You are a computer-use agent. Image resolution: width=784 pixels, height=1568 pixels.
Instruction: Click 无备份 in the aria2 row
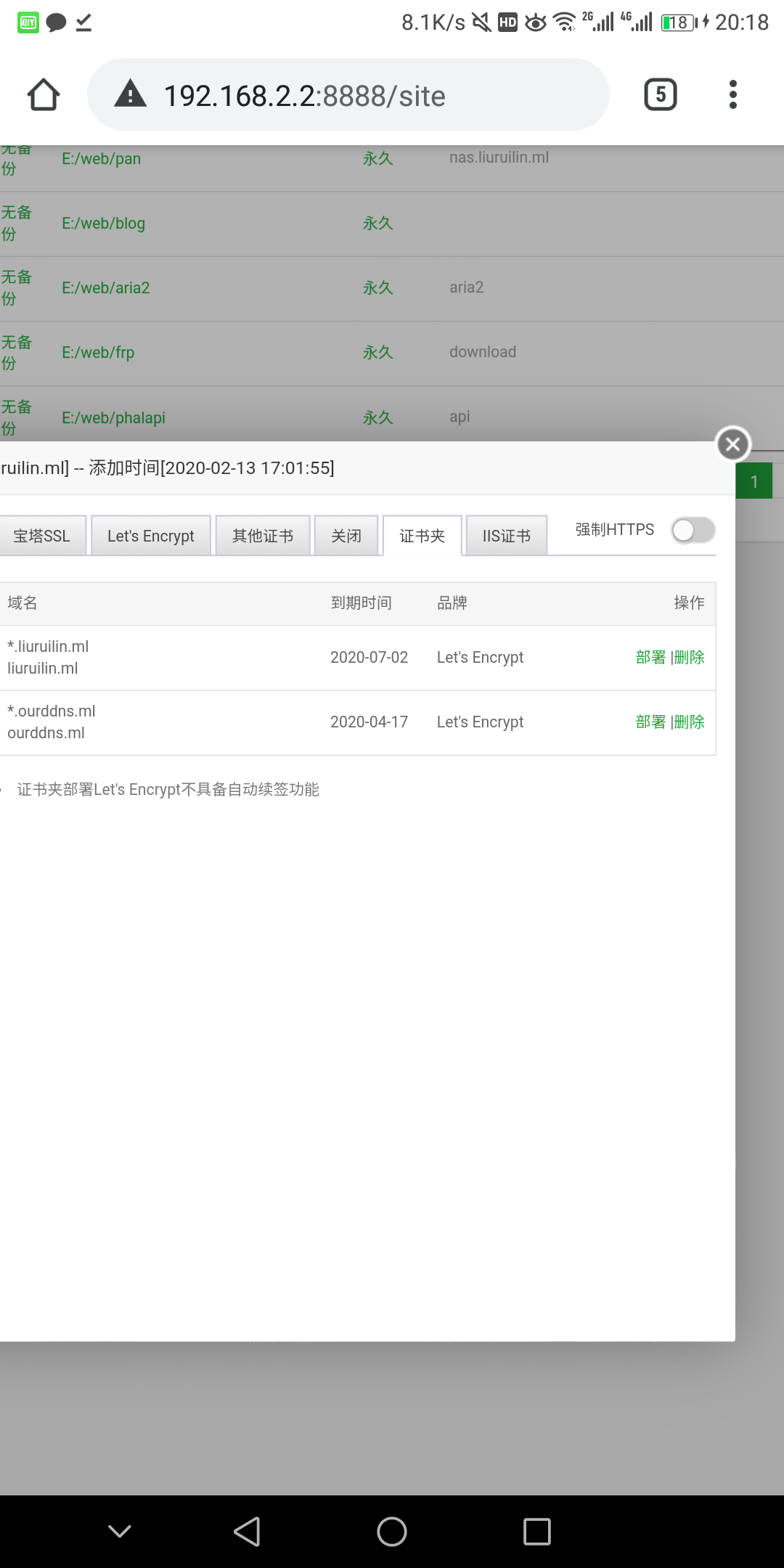16,287
